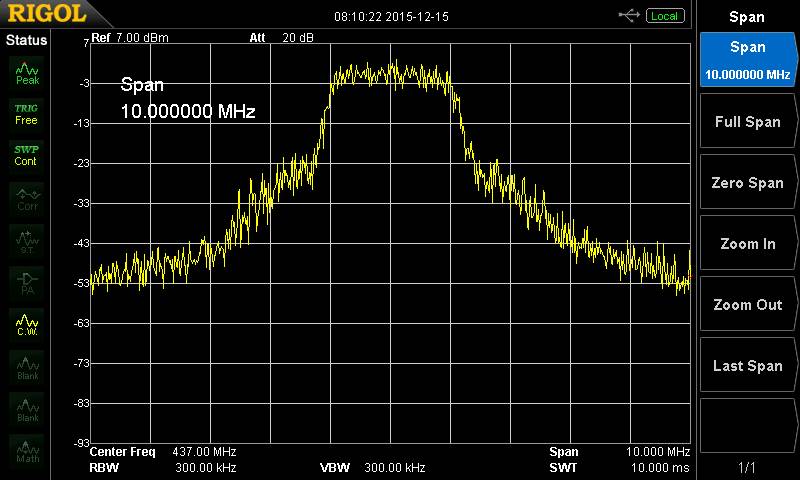Select the Zero Span menu option
Image resolution: width=800 pixels, height=480 pixels.
(747, 183)
